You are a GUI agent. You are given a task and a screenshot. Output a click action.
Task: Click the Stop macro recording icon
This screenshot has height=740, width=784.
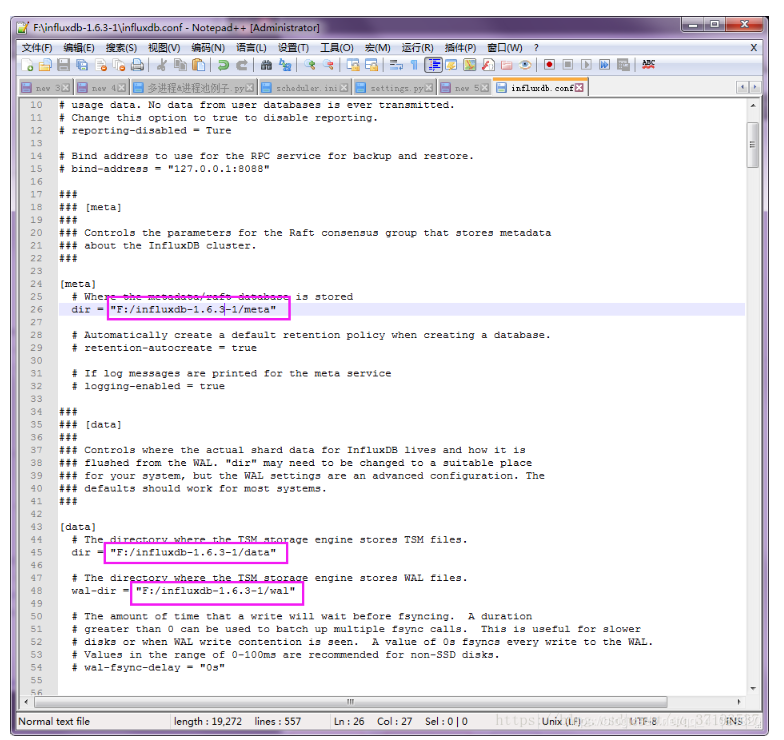point(568,65)
